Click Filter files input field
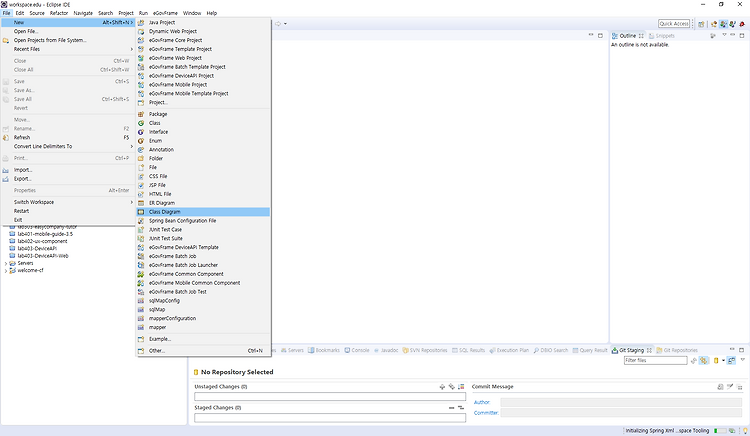 coord(655,360)
